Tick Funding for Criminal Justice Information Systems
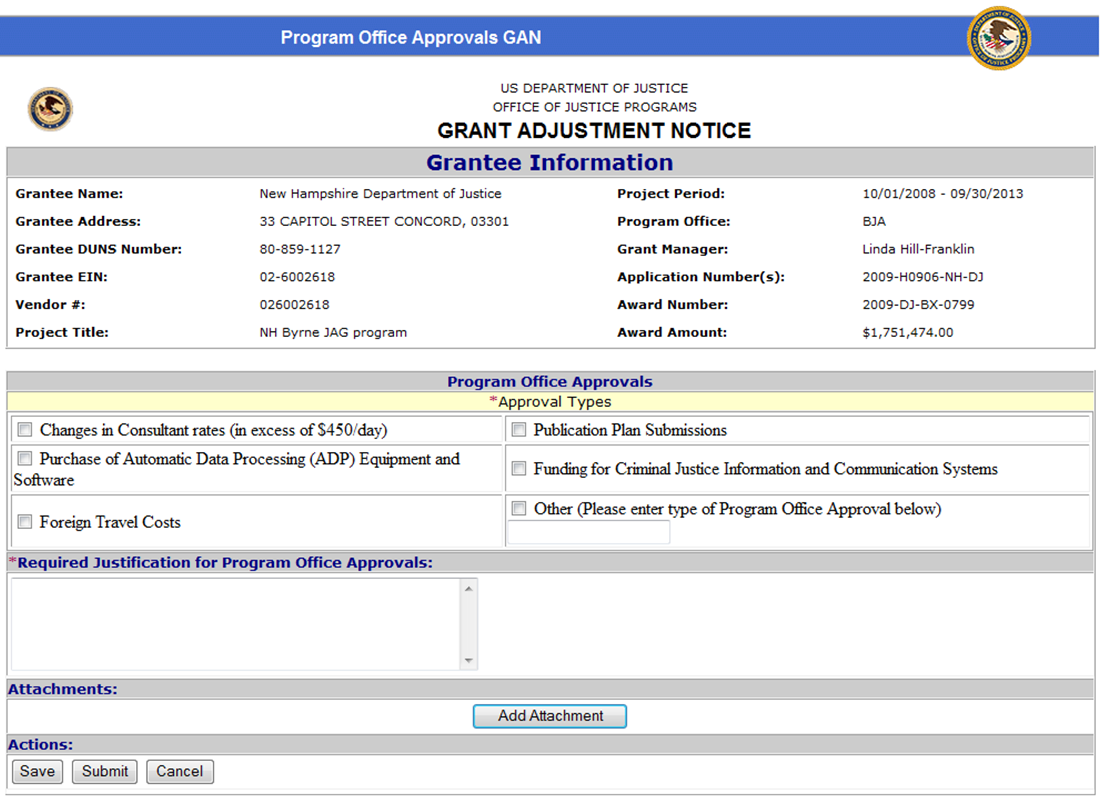 tap(519, 468)
